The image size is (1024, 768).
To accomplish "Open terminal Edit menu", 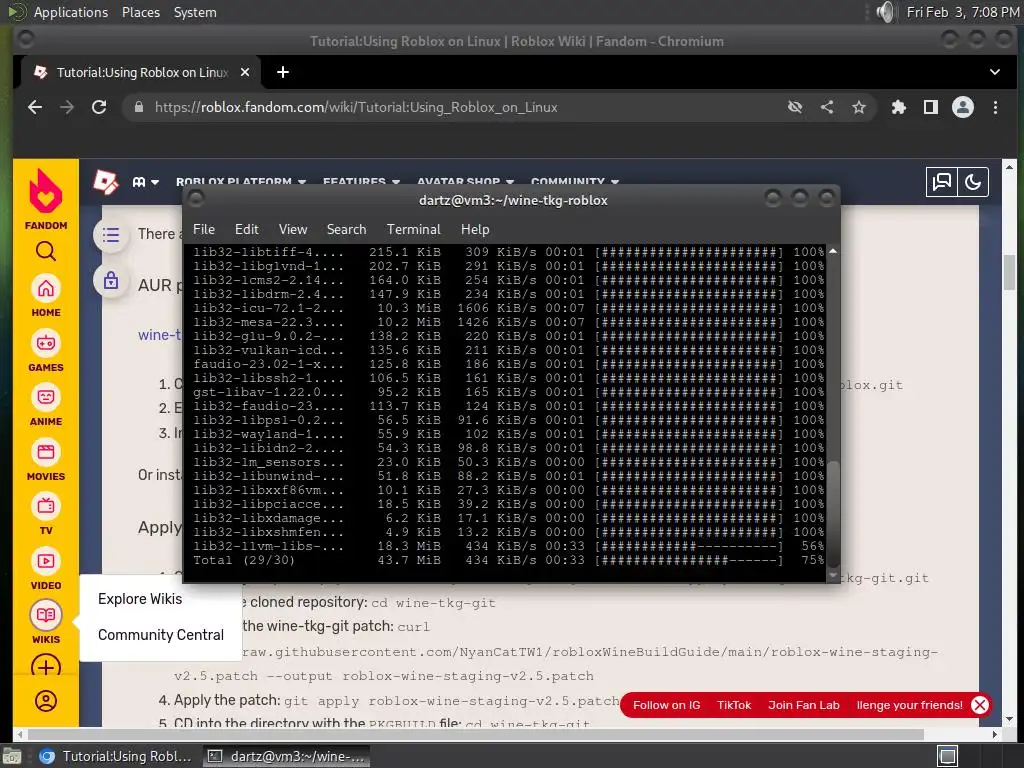I will (x=247, y=229).
